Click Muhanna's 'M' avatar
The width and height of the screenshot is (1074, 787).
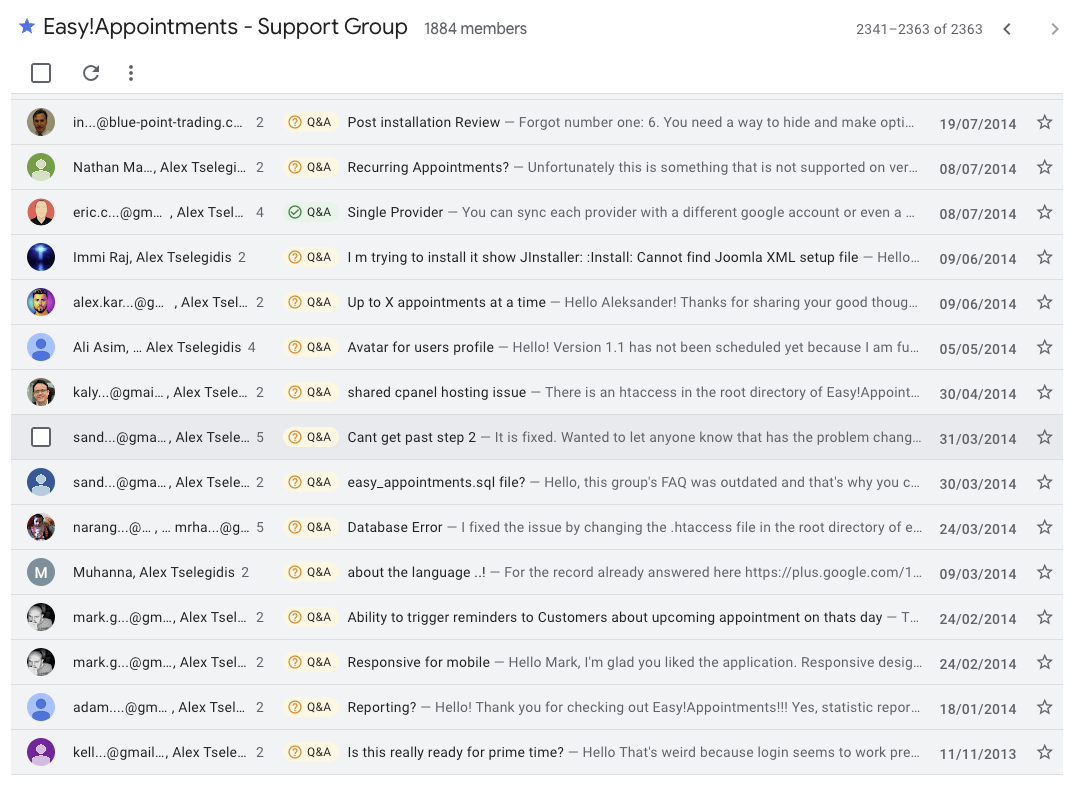click(x=41, y=572)
